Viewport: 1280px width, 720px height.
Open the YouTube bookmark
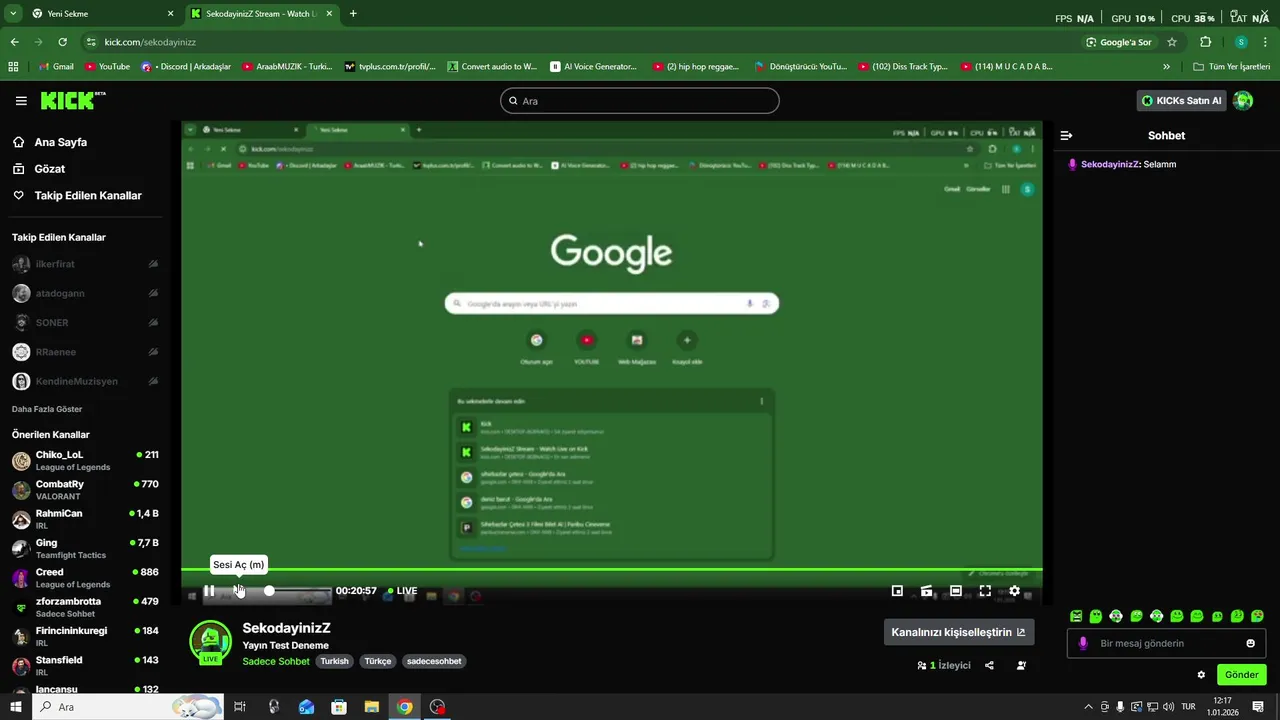[x=107, y=67]
